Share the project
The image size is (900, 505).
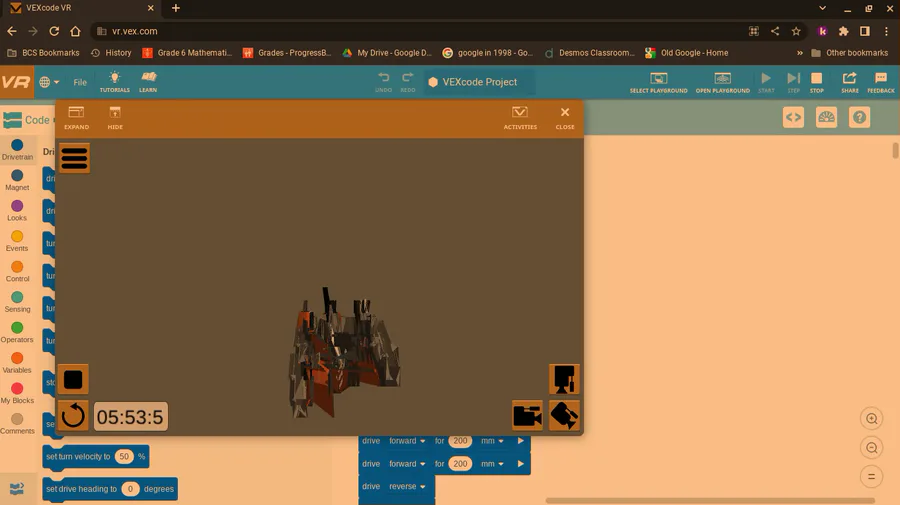pyautogui.click(x=849, y=82)
